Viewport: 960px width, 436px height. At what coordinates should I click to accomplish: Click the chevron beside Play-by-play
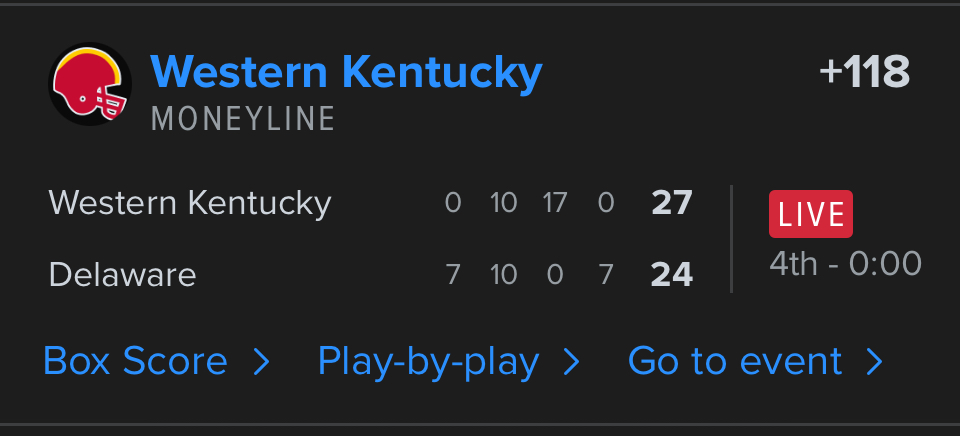572,362
